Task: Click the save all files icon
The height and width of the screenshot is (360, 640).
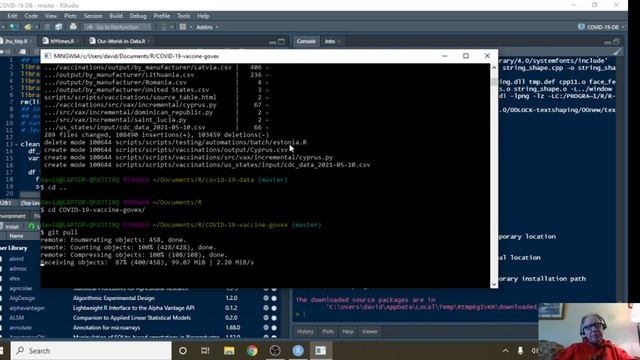Action: [59, 27]
